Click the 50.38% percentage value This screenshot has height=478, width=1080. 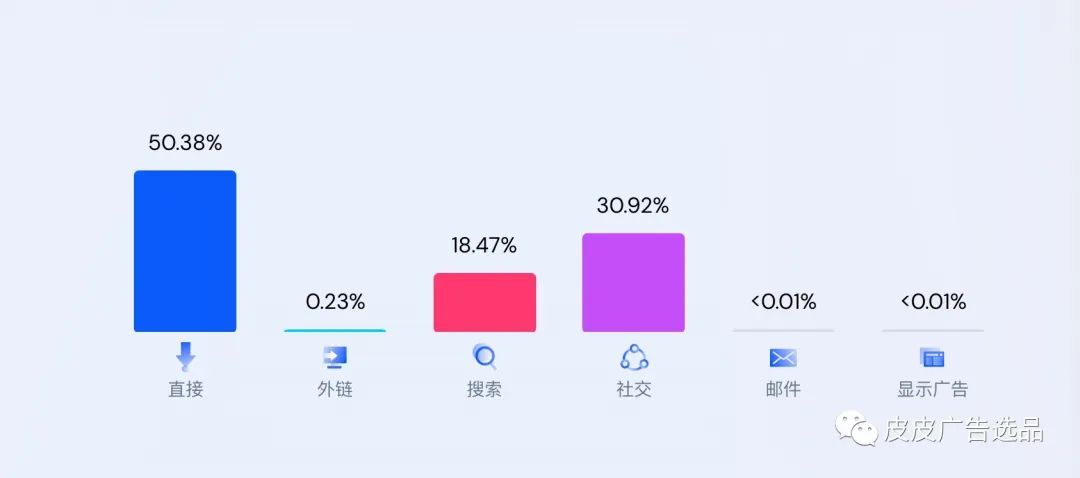pyautogui.click(x=185, y=143)
